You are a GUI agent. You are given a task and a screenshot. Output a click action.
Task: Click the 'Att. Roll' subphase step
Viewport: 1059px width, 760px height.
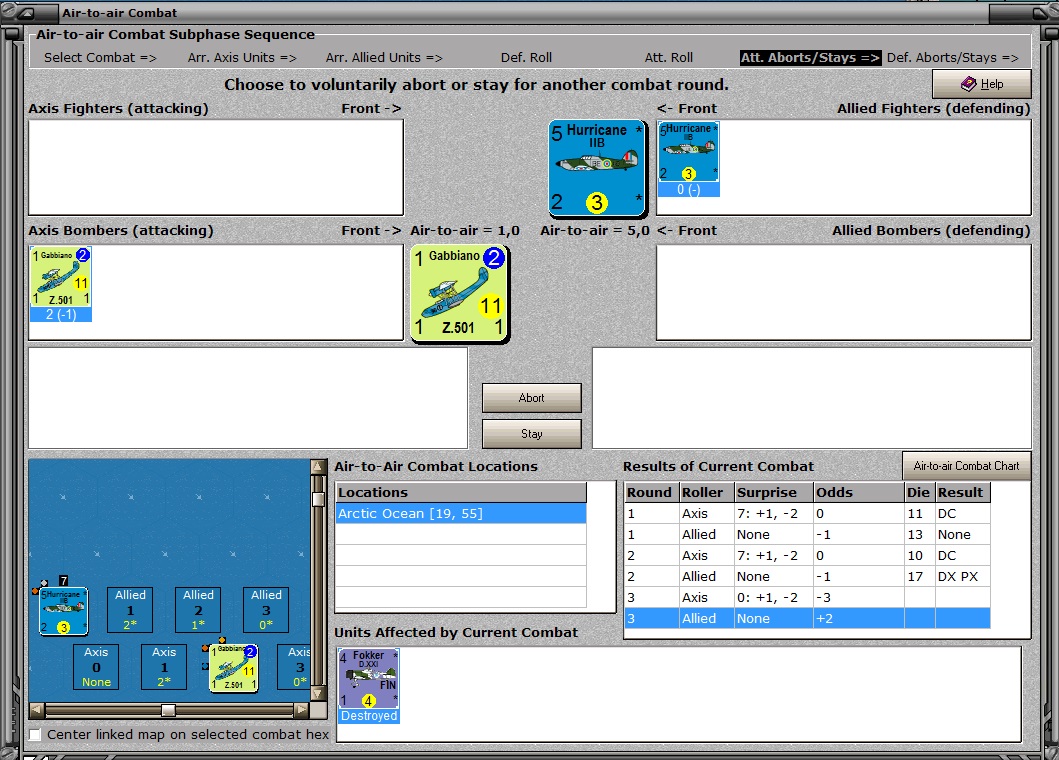(x=669, y=57)
